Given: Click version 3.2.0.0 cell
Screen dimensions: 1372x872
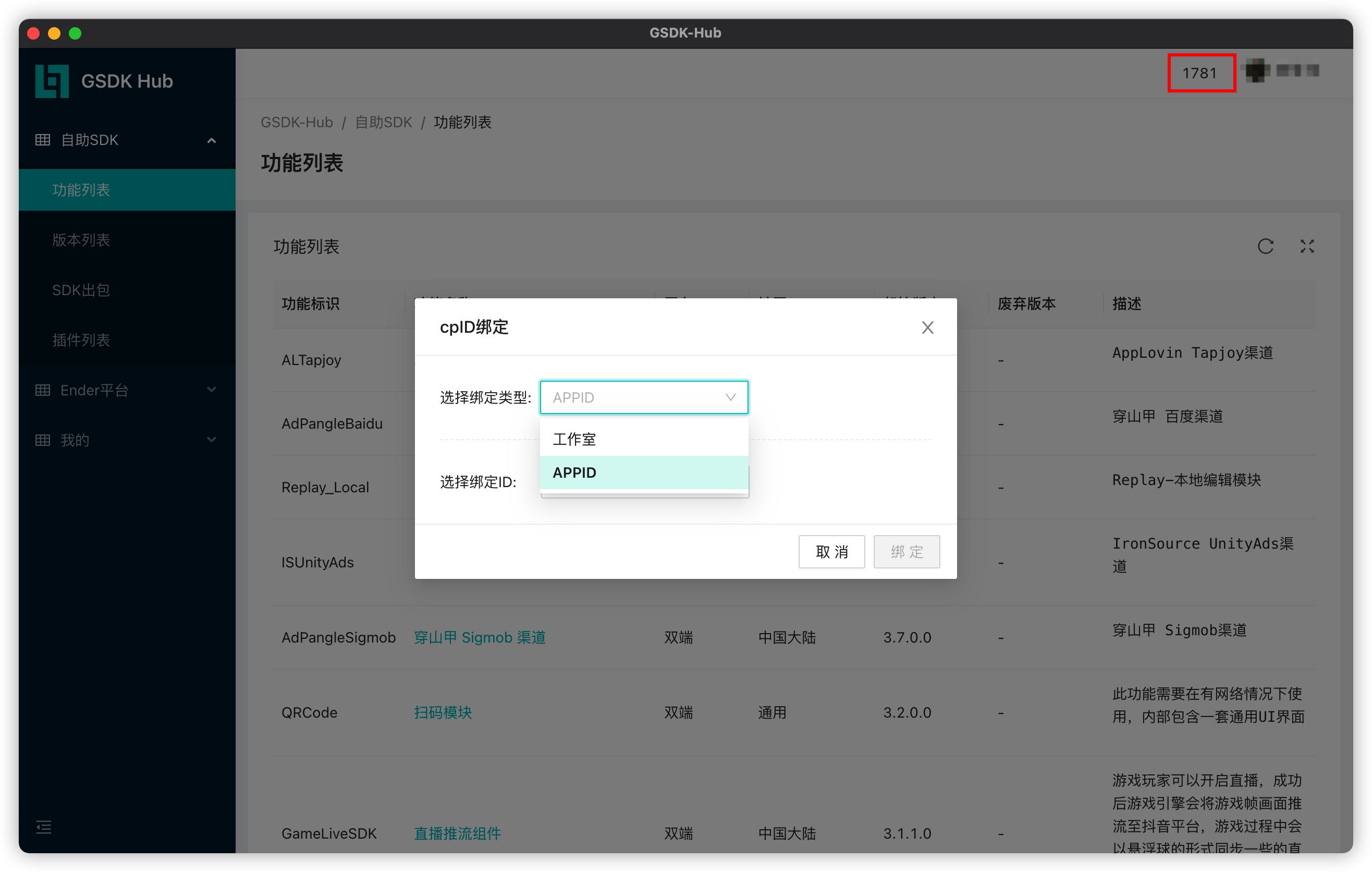Looking at the screenshot, I should pyautogui.click(x=907, y=712).
